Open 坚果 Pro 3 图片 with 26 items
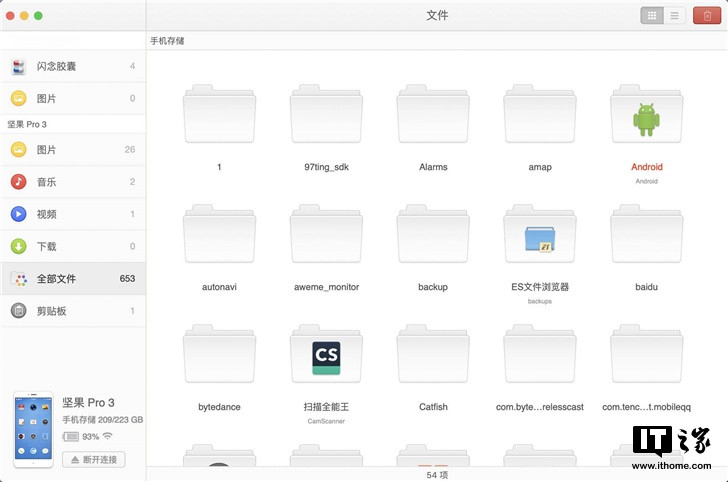 click(73, 150)
